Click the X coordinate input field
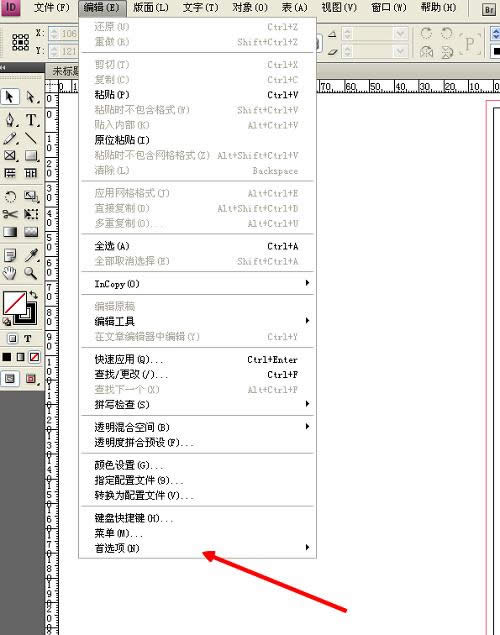The image size is (500, 635). point(63,33)
